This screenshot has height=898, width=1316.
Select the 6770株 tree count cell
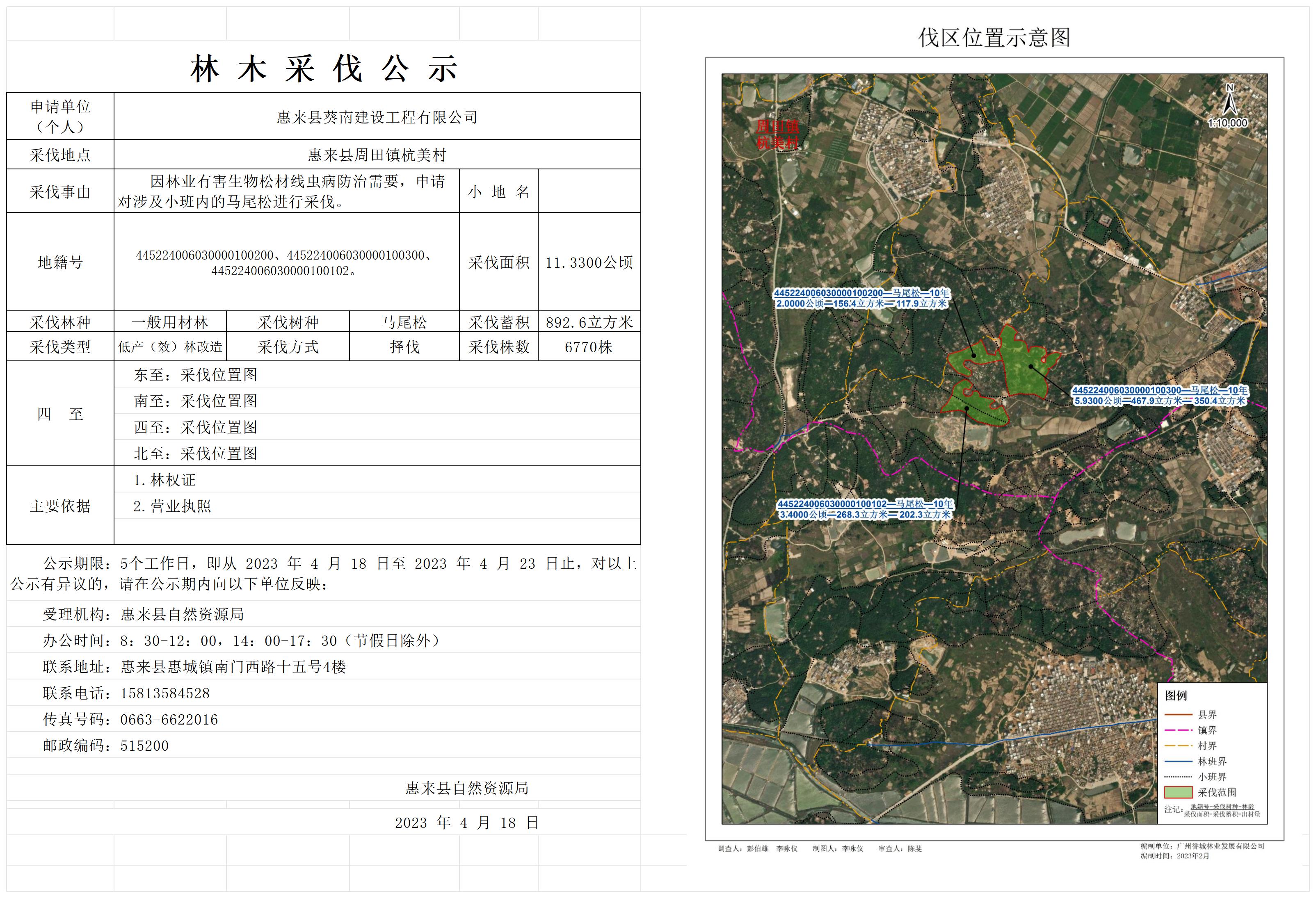[x=589, y=347]
